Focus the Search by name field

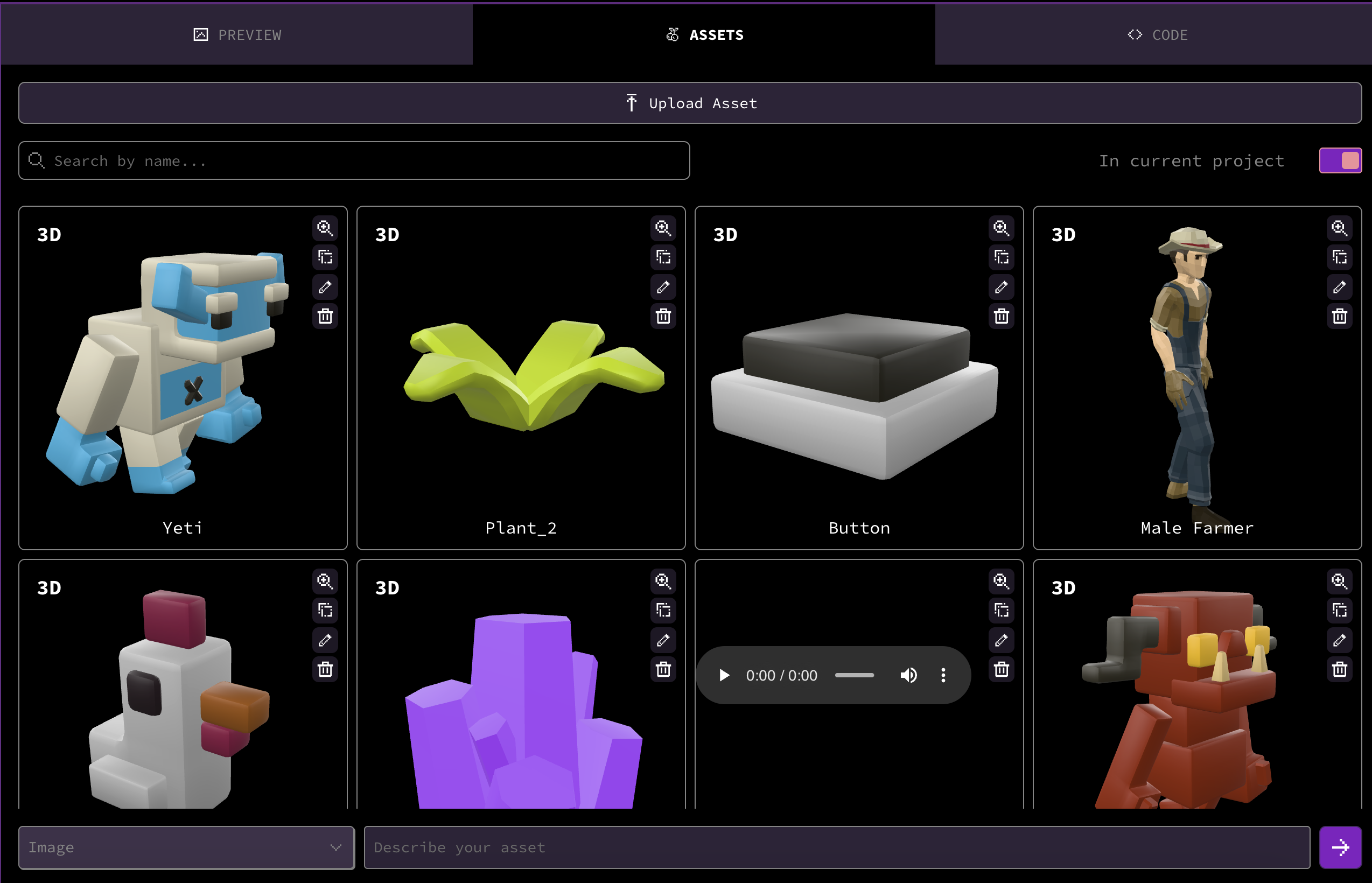tap(354, 161)
